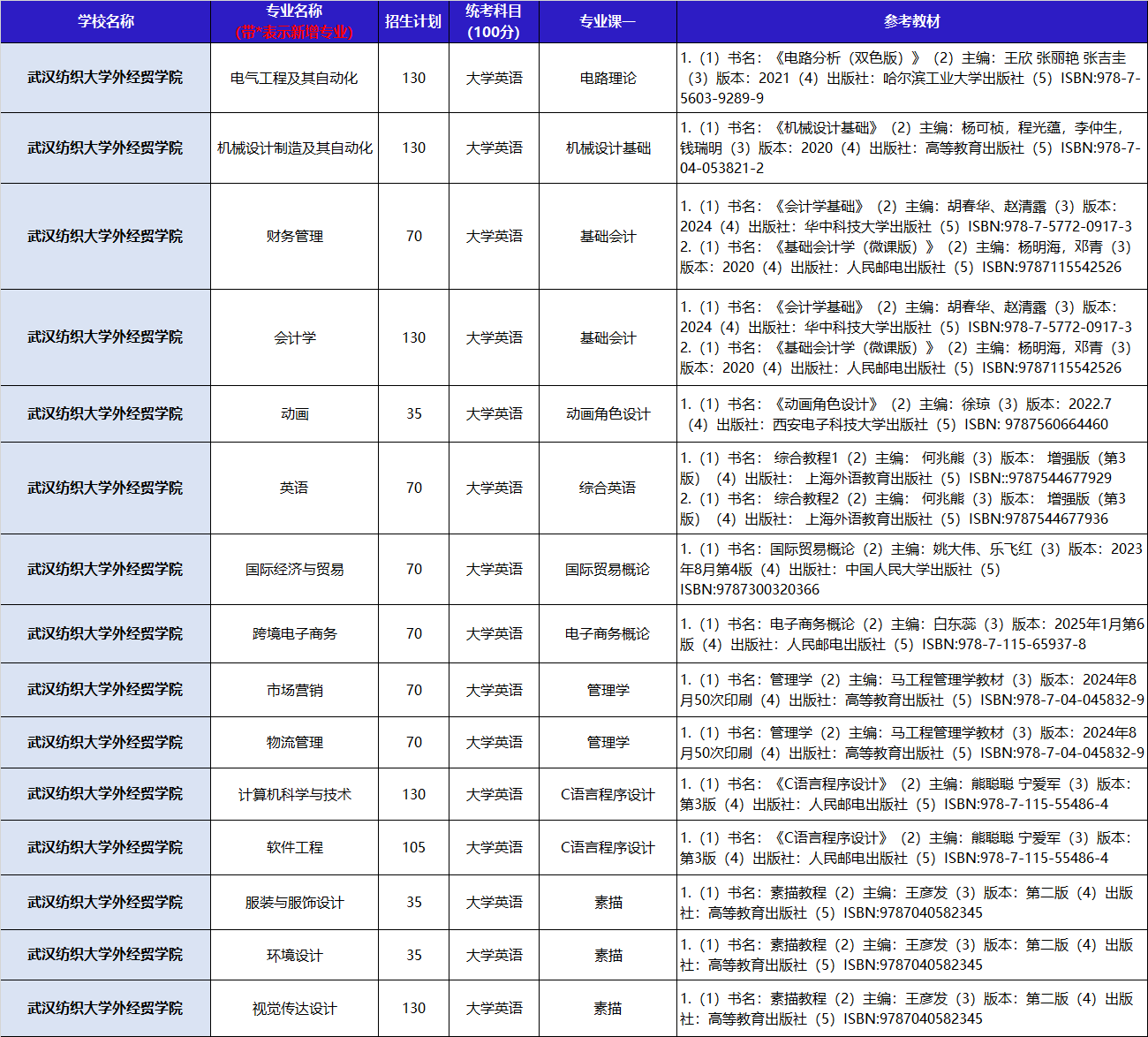Select the 会计学 major cell
The image size is (1148, 1037).
(x=294, y=337)
